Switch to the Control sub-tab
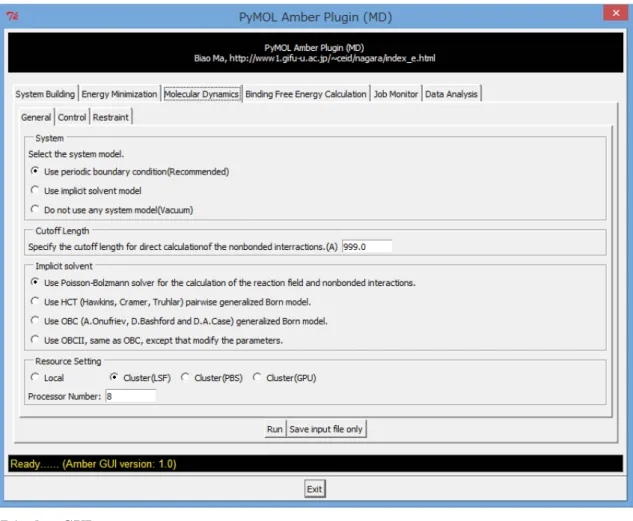 (x=72, y=117)
